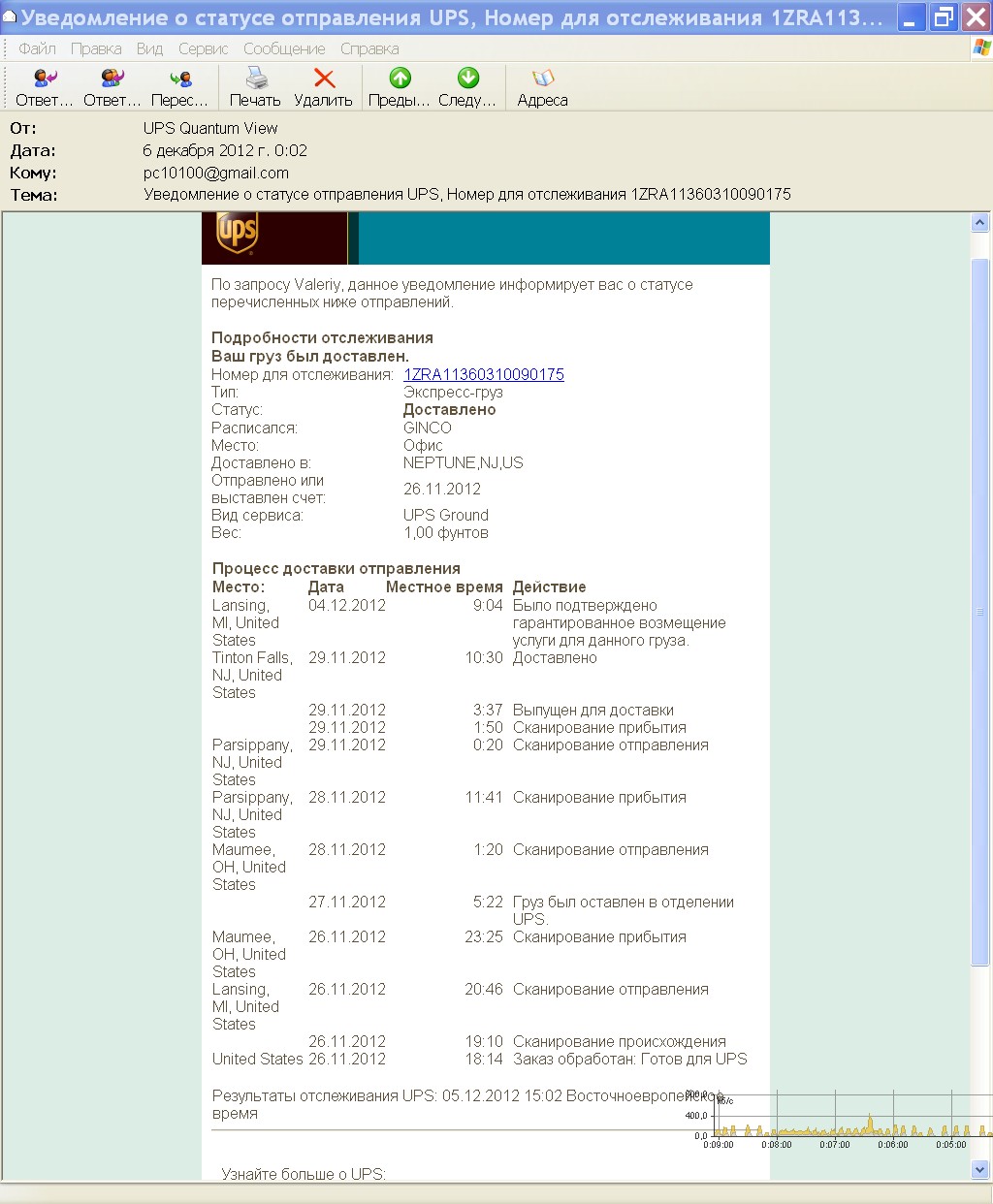Click Заказ обработан: Готов для UPS entry
This screenshot has height=1204, width=993.
tap(630, 1059)
